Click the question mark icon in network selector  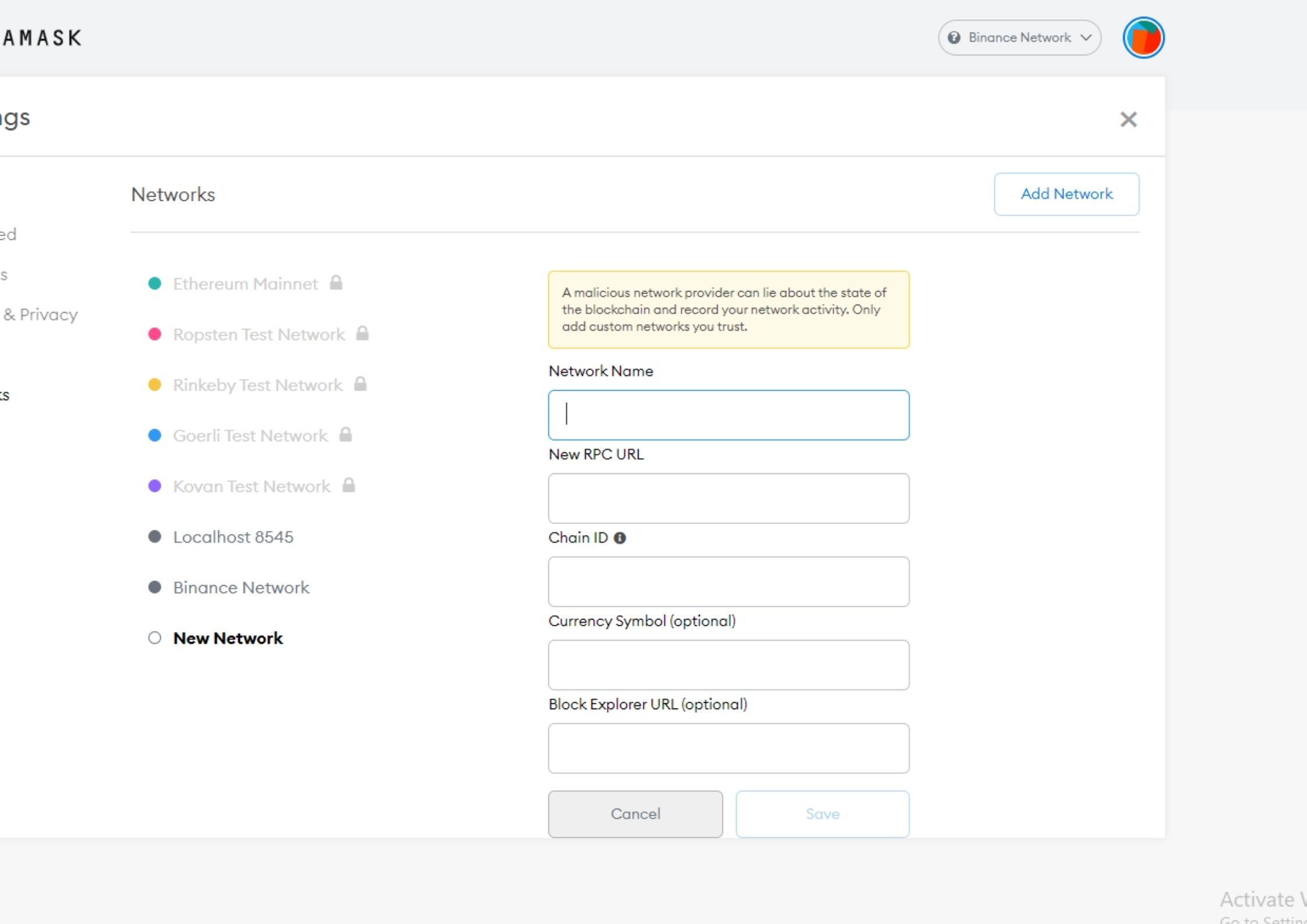954,38
